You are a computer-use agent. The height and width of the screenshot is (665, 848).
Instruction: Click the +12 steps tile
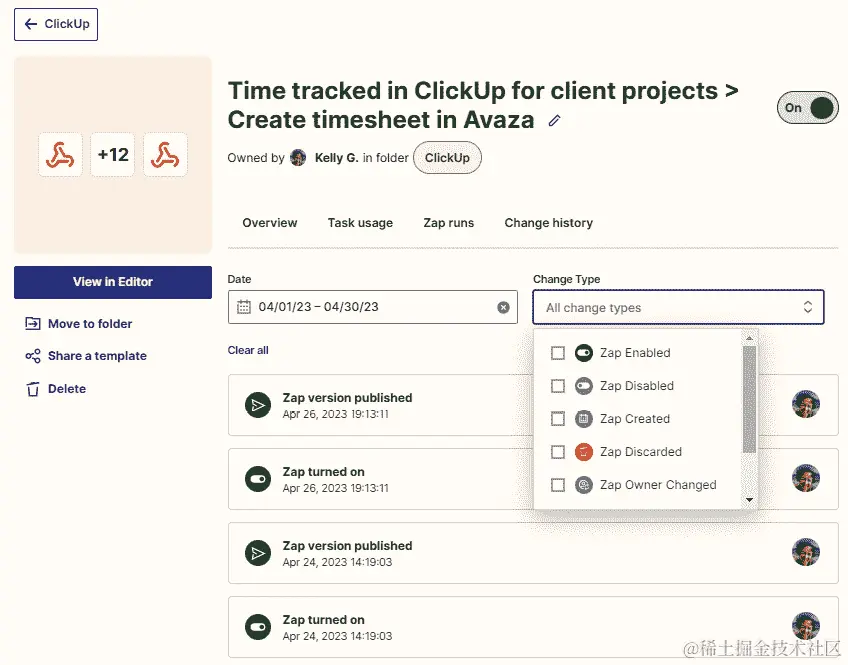coord(112,155)
